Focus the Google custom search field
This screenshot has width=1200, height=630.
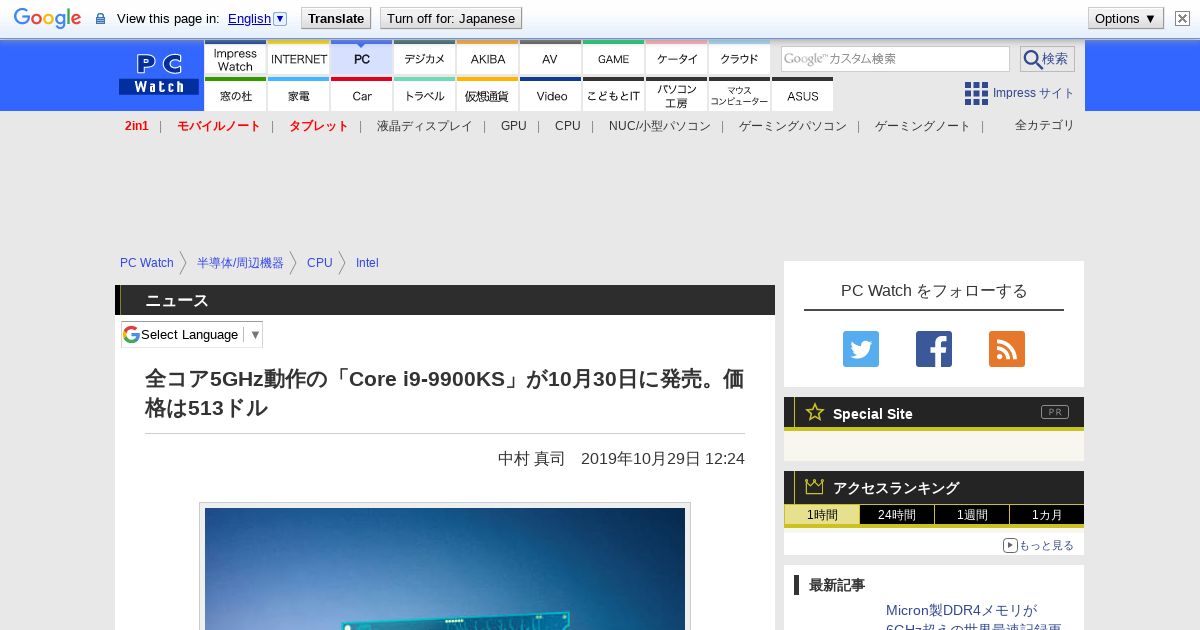tap(895, 59)
